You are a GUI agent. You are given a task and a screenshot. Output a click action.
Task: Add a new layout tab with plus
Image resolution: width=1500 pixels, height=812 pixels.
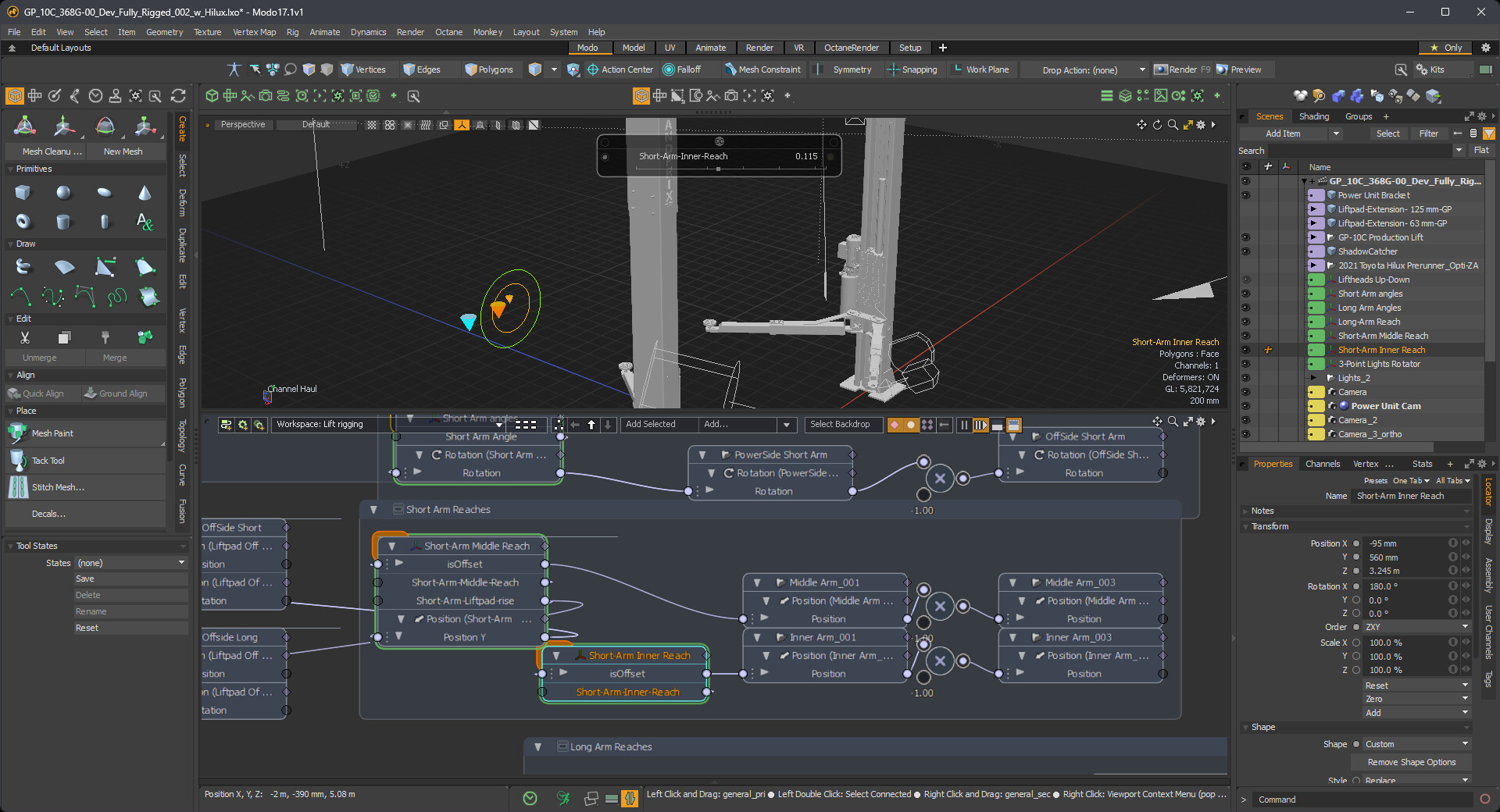click(943, 48)
